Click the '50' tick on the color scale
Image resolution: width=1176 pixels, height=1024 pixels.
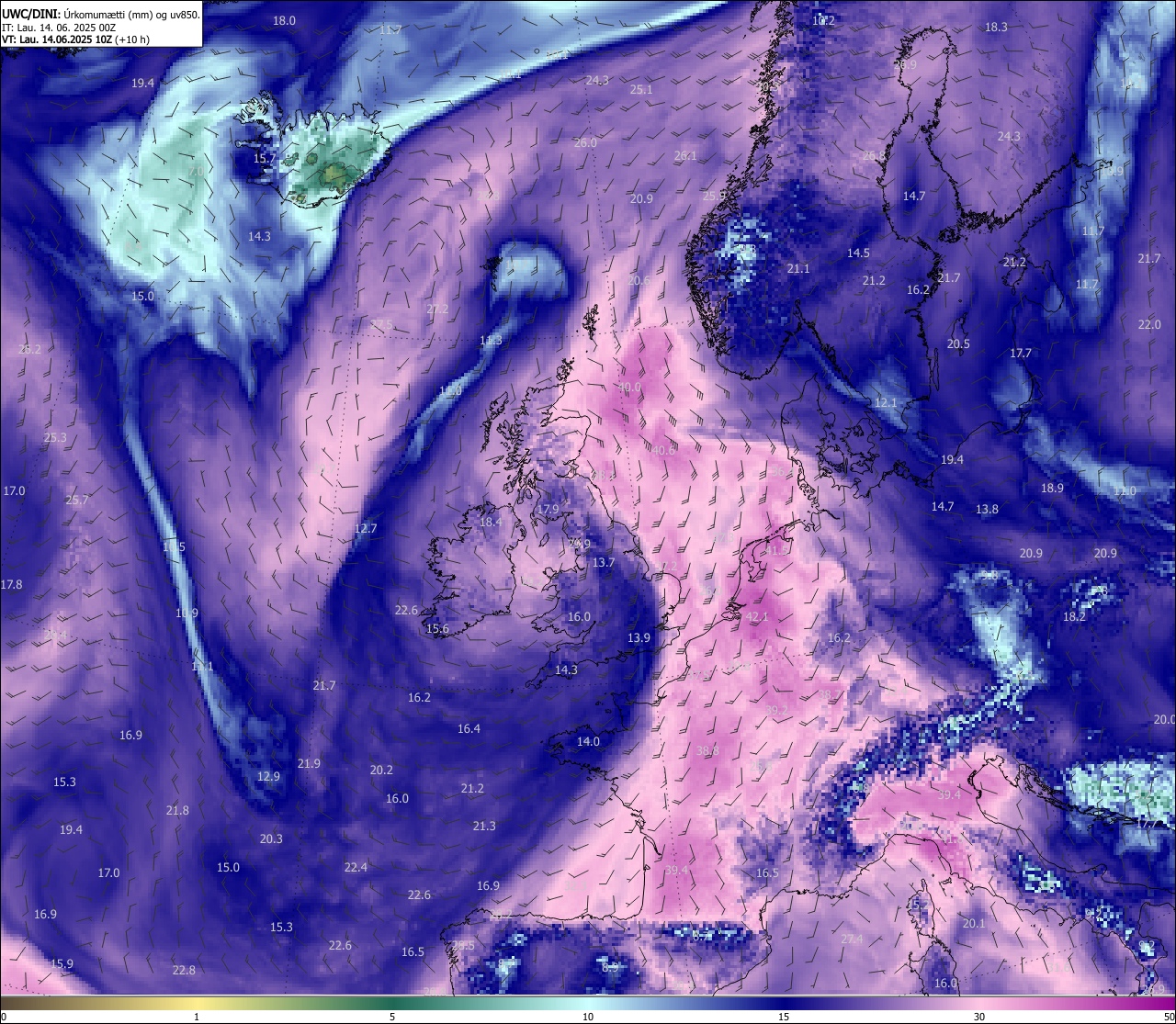pyautogui.click(x=1169, y=1017)
